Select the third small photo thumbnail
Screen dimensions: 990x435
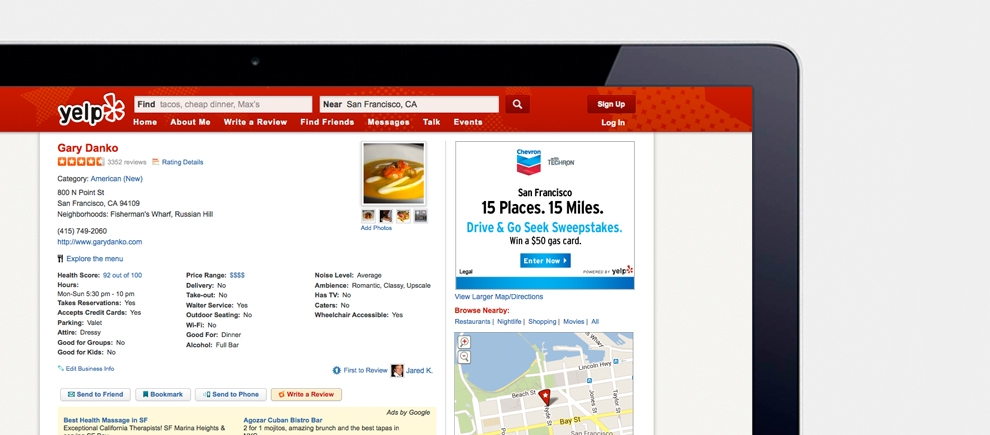point(403,216)
